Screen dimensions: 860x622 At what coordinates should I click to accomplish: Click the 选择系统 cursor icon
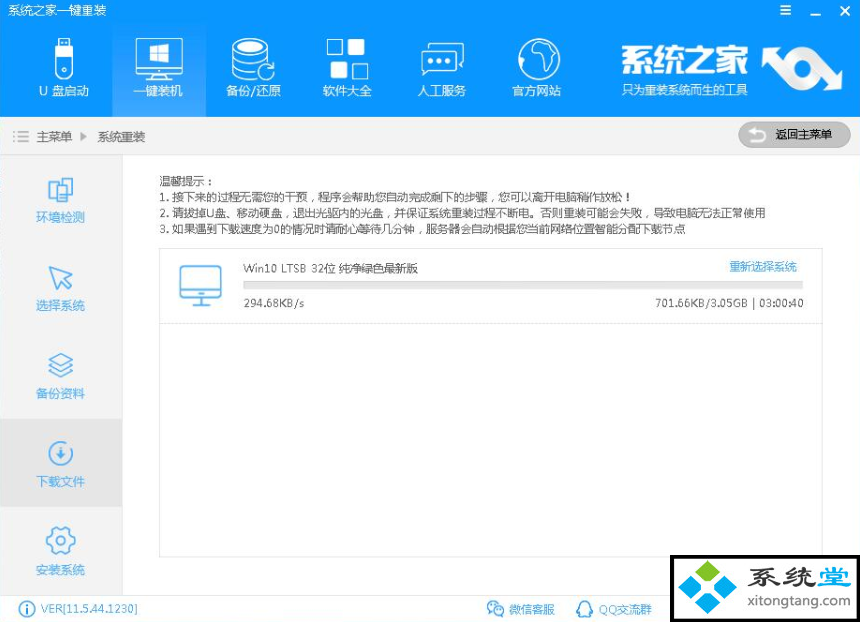(x=60, y=278)
